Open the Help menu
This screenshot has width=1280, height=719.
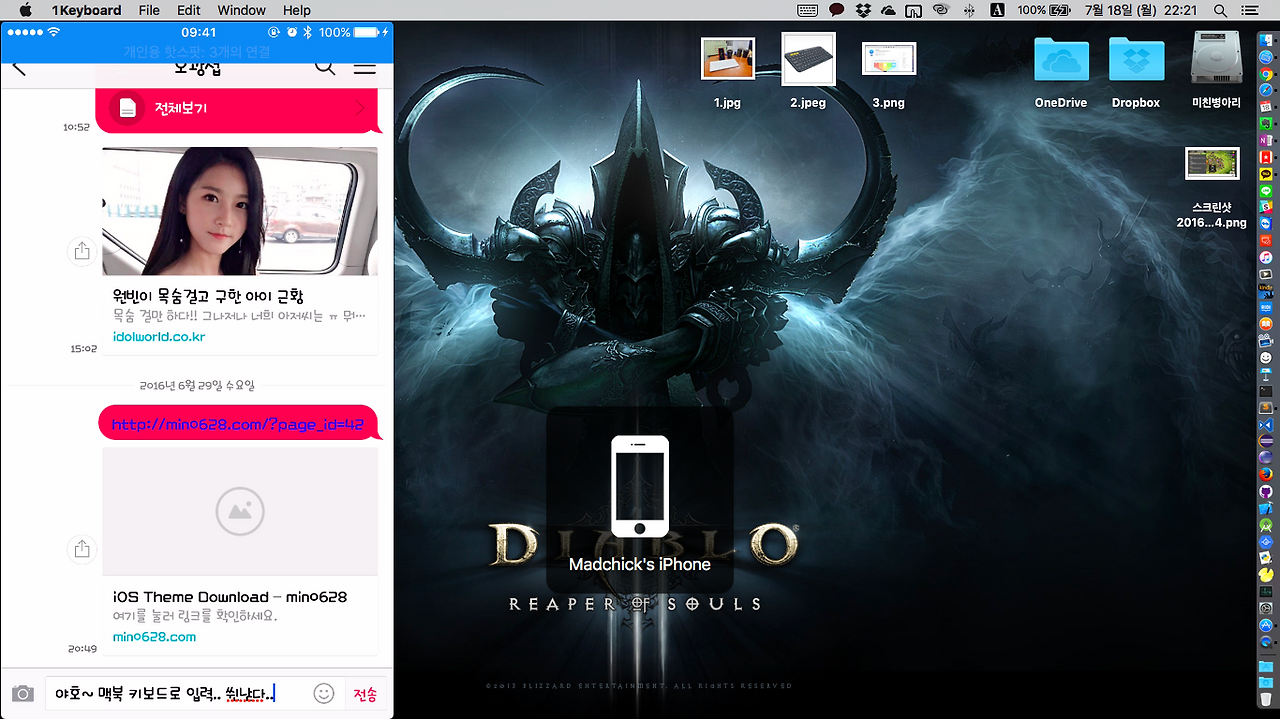point(297,10)
